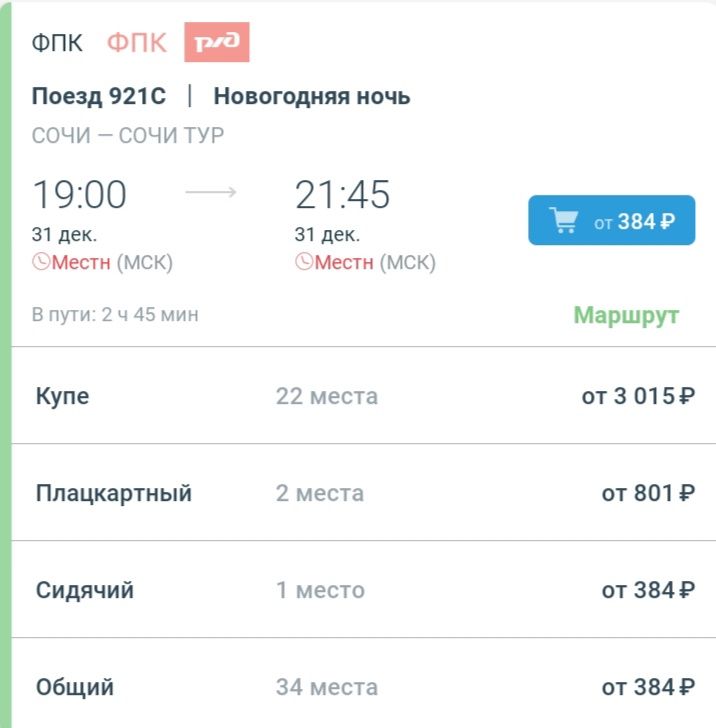Click the red RZD logo icon
Screen dimensions: 716x728
coord(217,42)
